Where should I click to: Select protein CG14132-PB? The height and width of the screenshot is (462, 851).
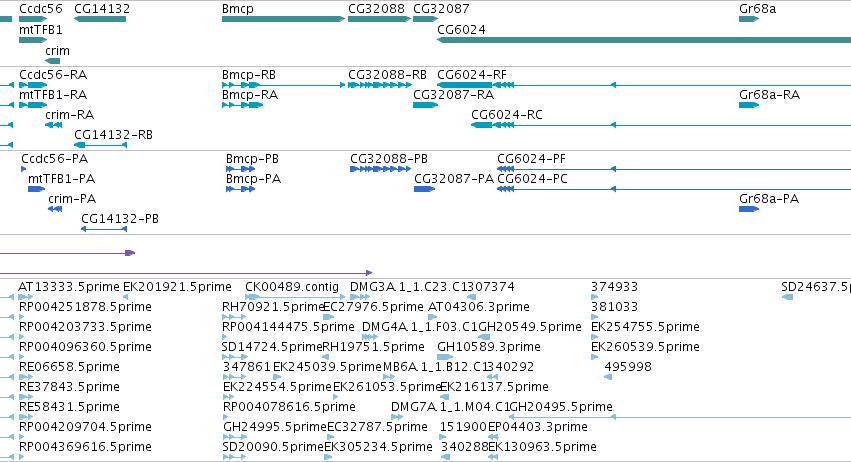[x=119, y=219]
